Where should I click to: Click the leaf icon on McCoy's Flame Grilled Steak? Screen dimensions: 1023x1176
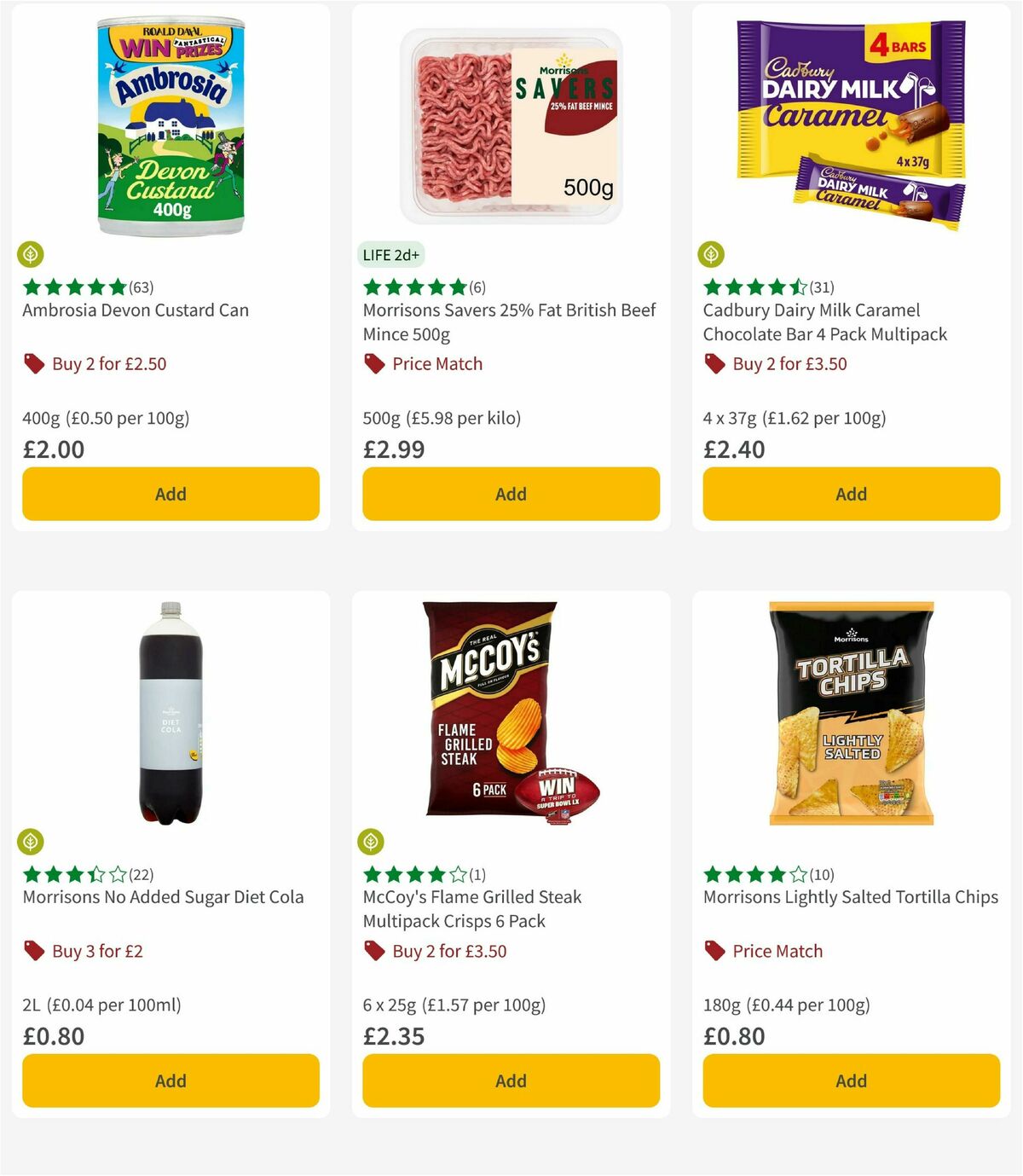[372, 842]
